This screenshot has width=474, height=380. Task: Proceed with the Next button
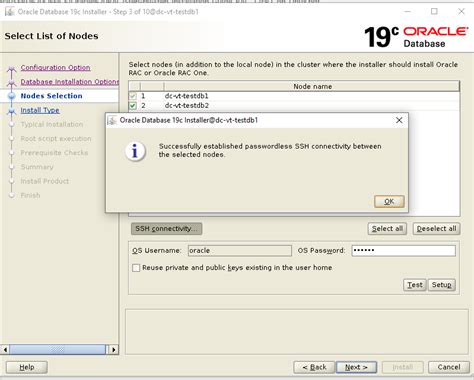coord(356,367)
